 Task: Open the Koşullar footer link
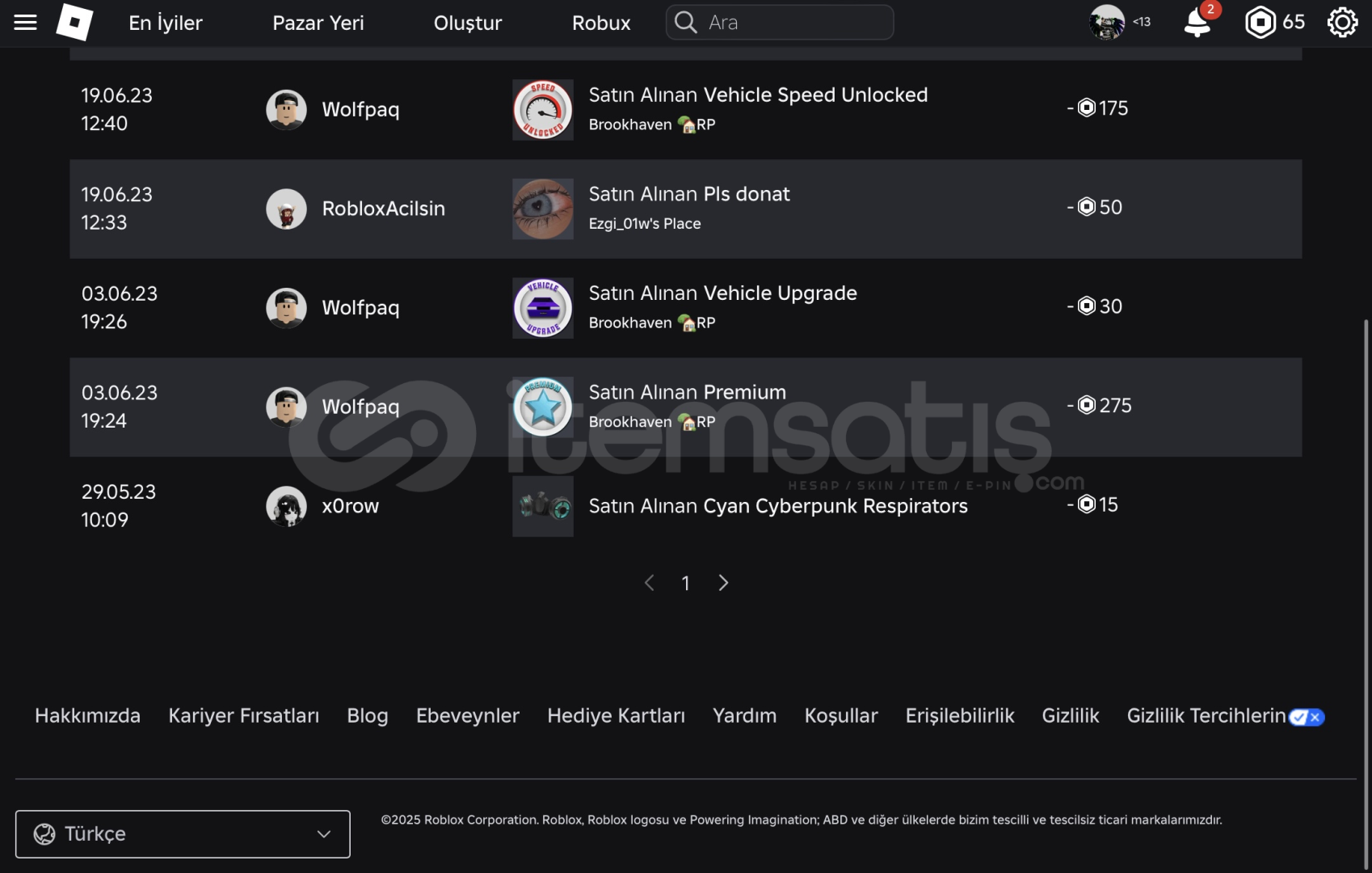[x=841, y=716]
